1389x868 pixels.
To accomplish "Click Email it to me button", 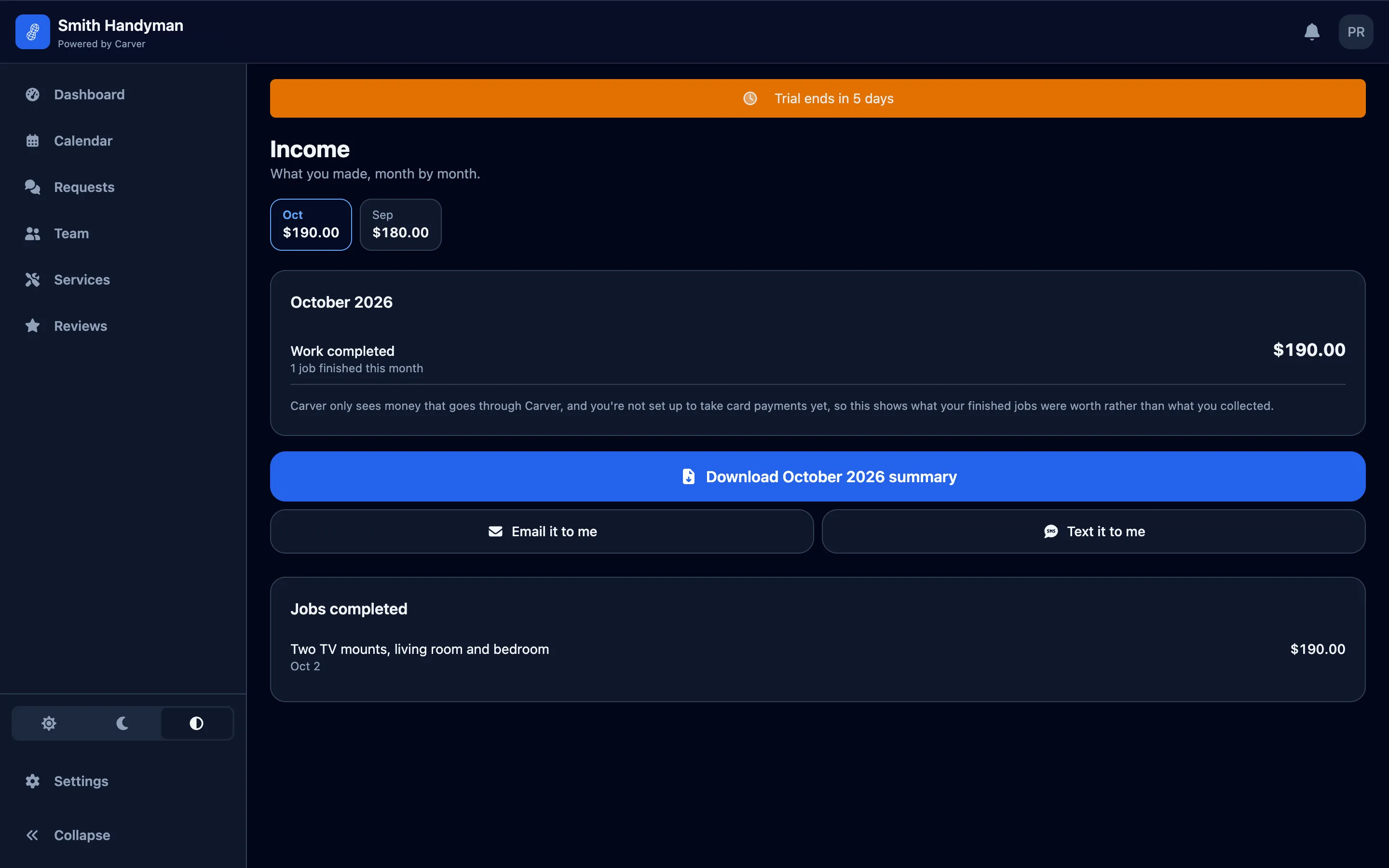I will click(x=542, y=531).
